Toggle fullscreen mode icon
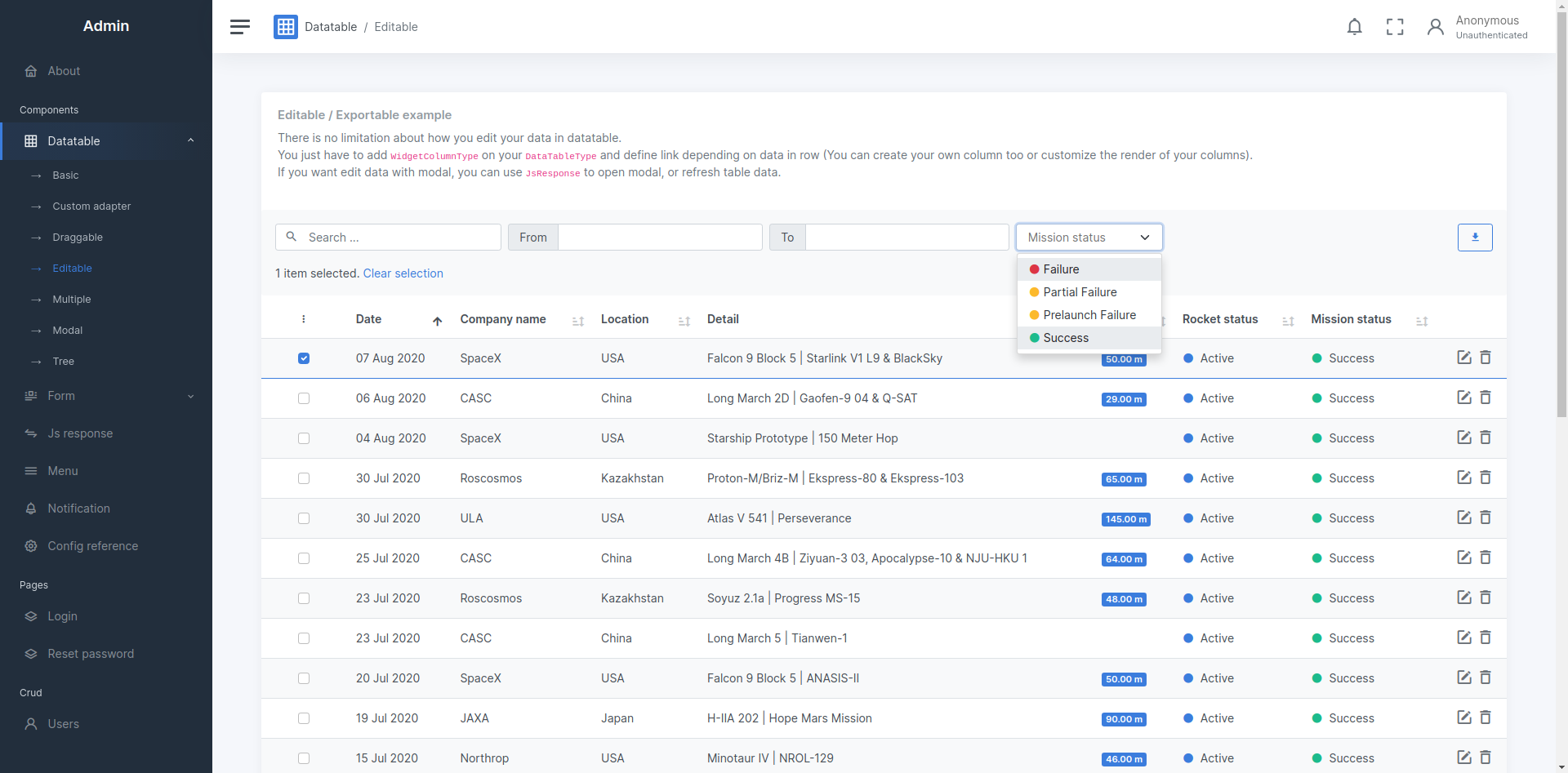The width and height of the screenshot is (1568, 773). tap(1395, 27)
